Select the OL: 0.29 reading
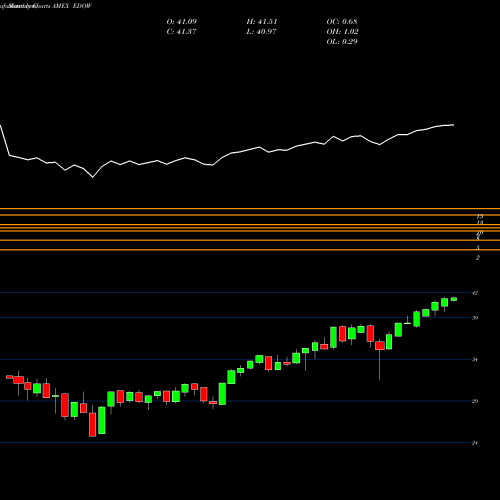This screenshot has height=500, width=500. pos(342,42)
